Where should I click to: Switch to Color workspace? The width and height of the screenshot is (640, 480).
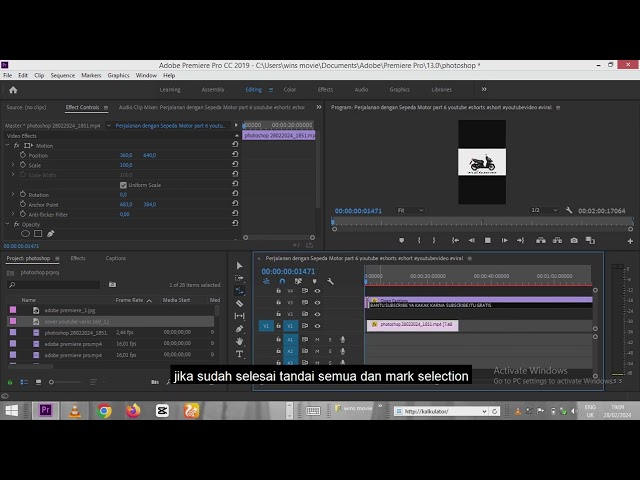pos(290,89)
